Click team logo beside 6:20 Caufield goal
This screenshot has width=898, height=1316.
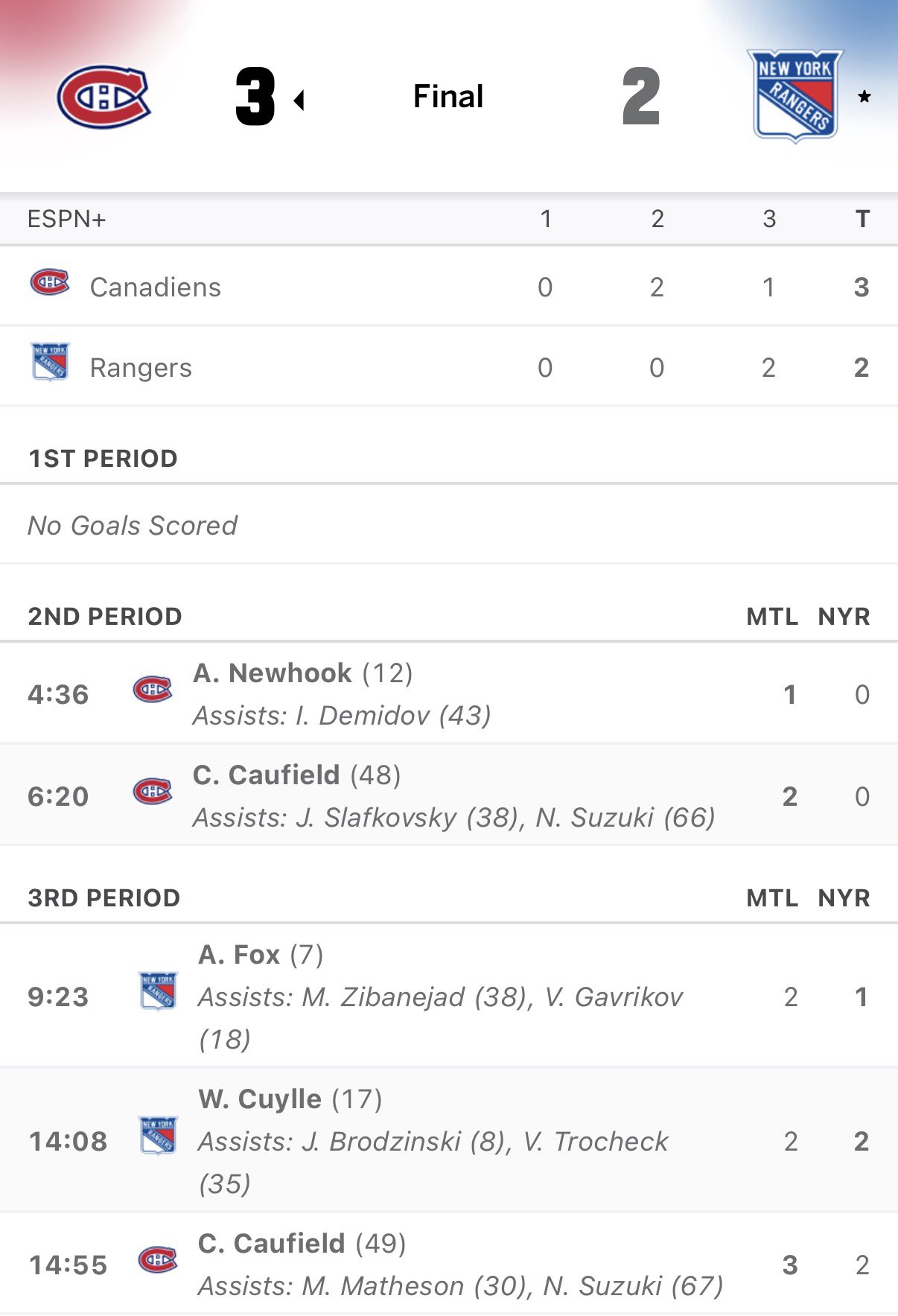pyautogui.click(x=153, y=791)
